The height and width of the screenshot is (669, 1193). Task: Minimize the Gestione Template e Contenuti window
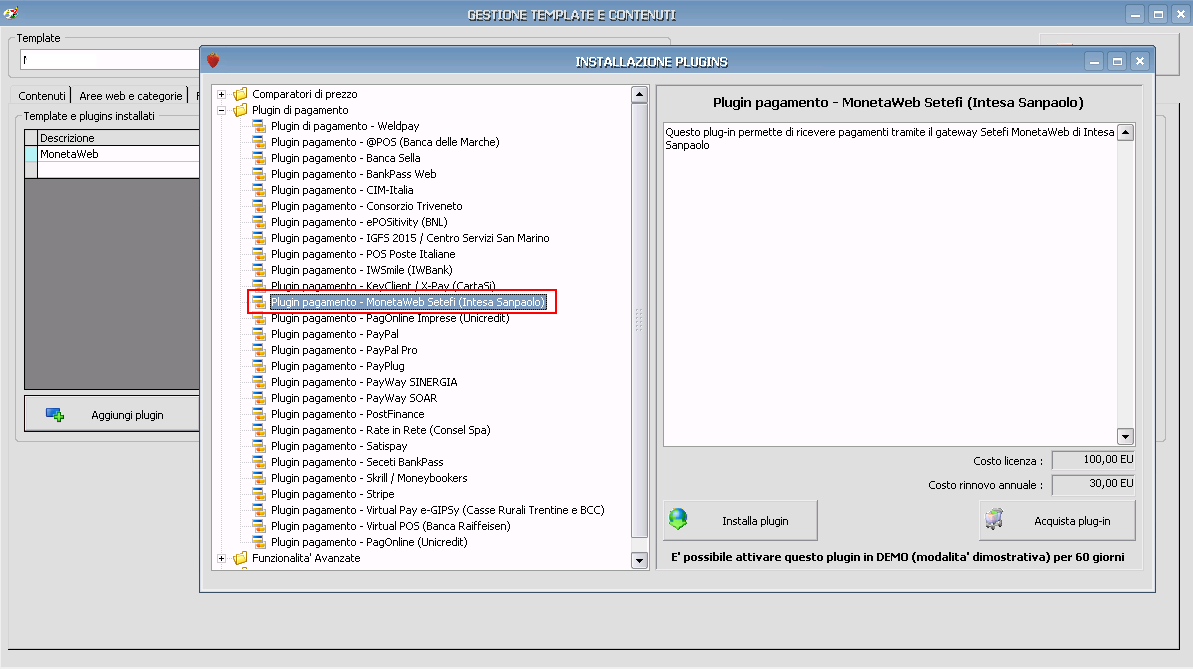[x=1135, y=14]
